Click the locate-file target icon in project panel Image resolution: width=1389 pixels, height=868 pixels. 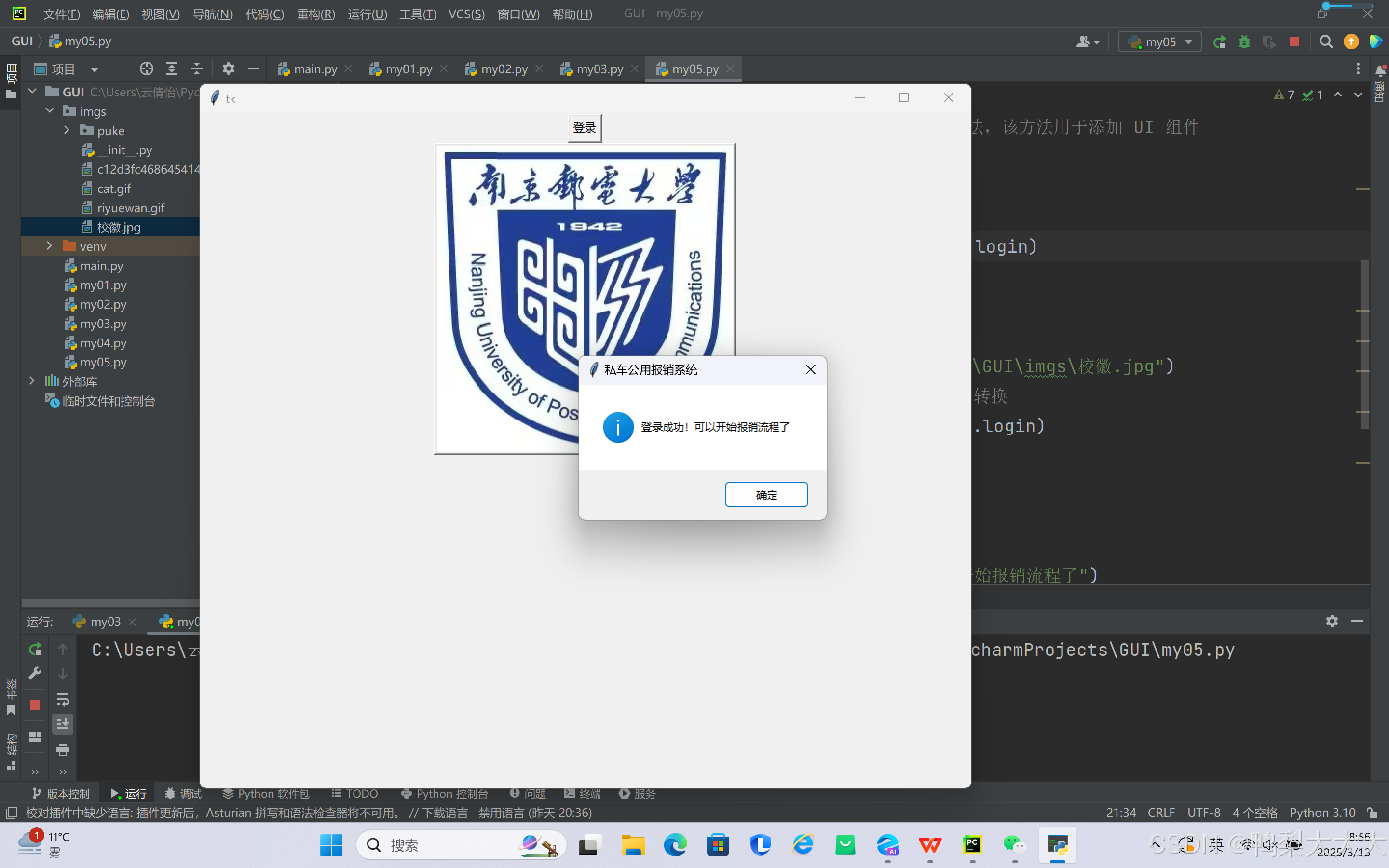pos(146,69)
